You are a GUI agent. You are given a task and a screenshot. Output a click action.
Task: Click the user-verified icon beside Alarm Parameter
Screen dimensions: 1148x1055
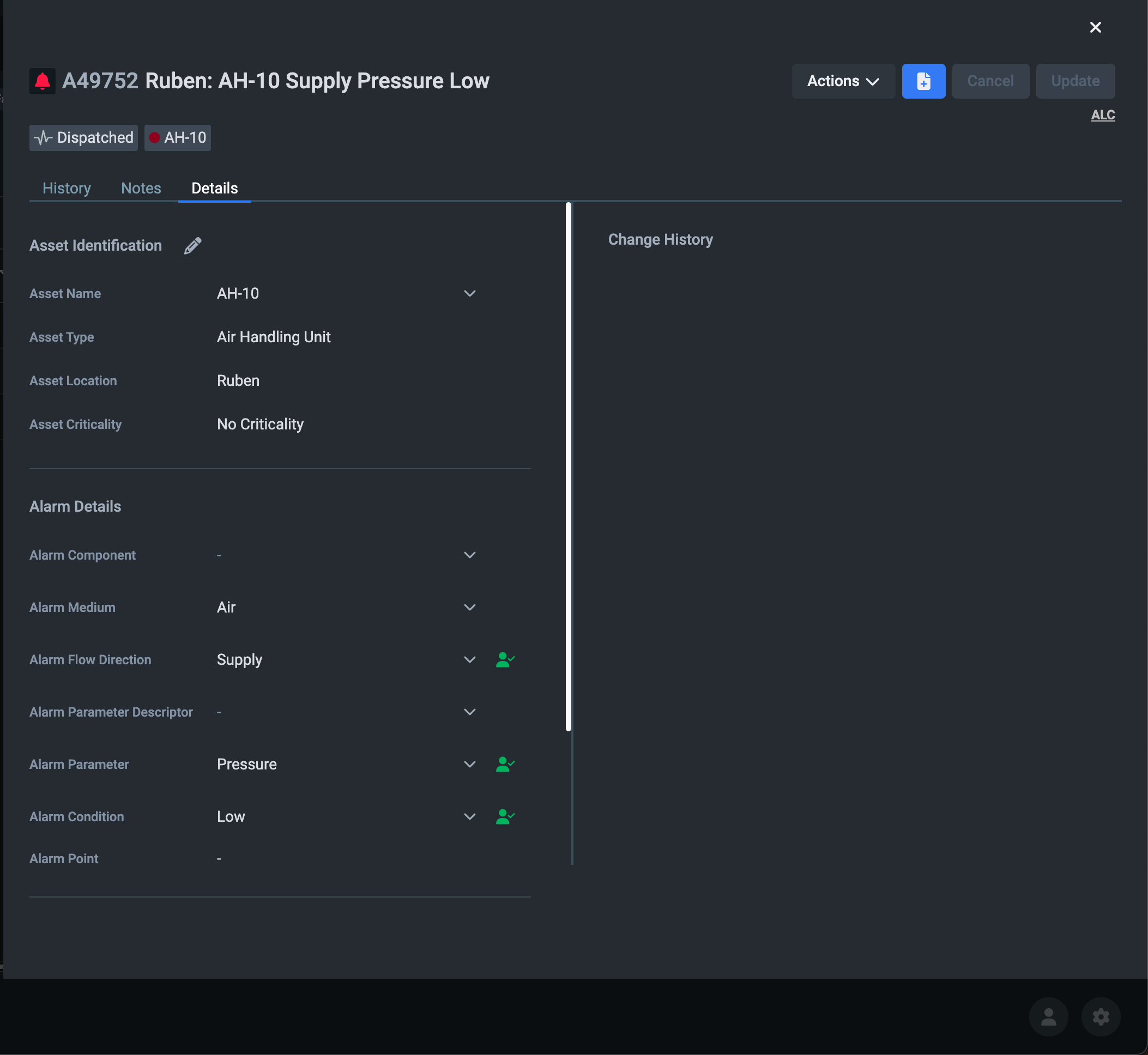(505, 765)
